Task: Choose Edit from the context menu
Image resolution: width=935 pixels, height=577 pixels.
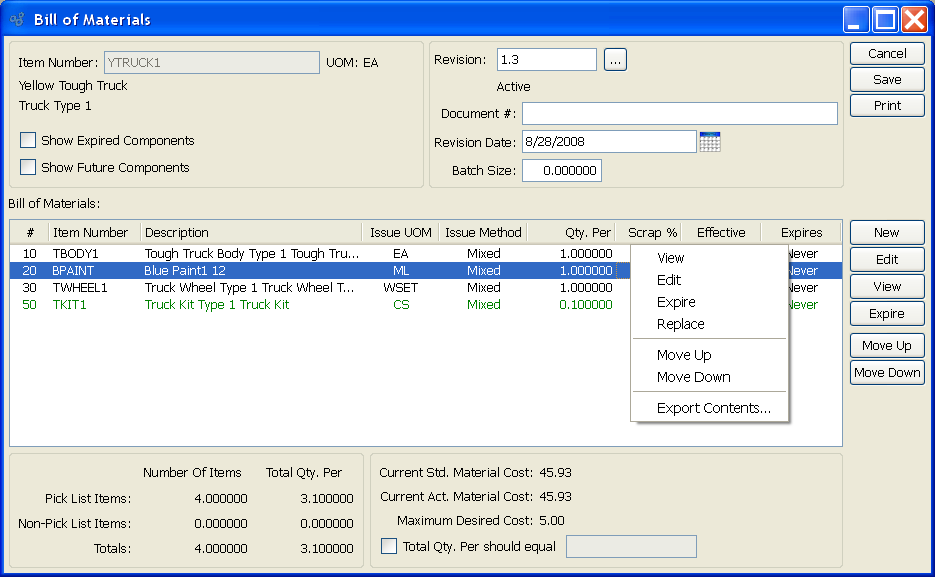Action: click(x=669, y=280)
